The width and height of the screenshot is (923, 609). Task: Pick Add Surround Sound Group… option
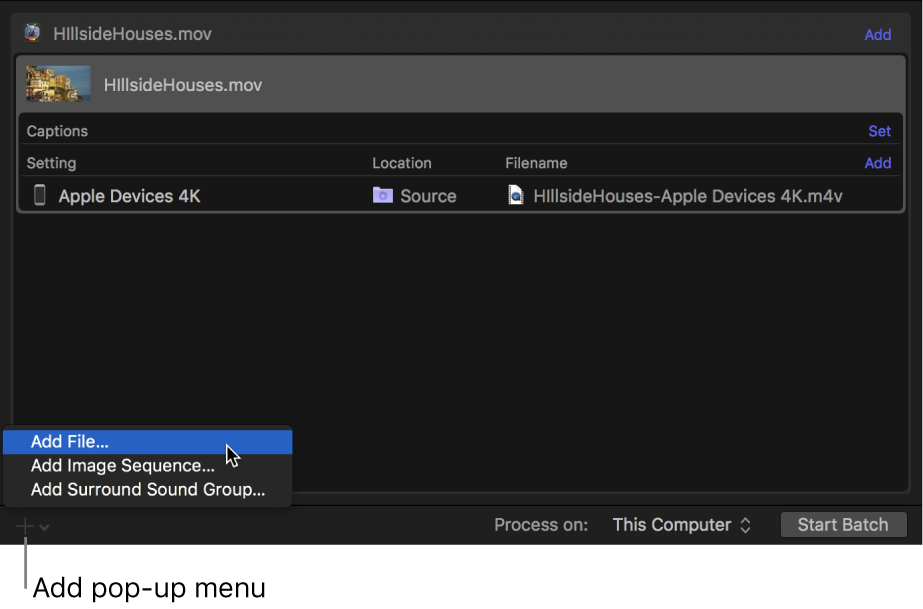(148, 489)
